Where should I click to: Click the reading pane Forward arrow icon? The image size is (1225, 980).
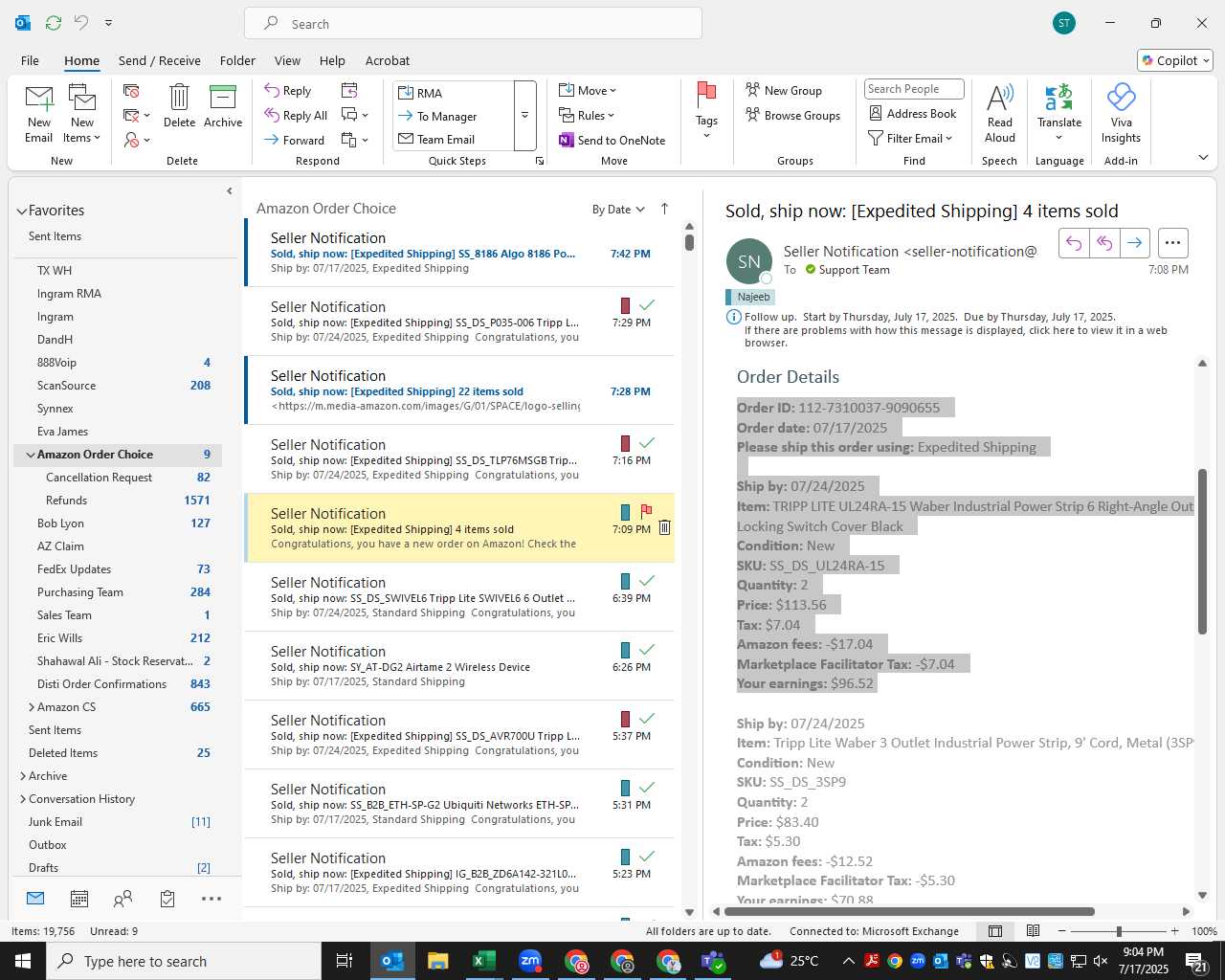[1134, 243]
